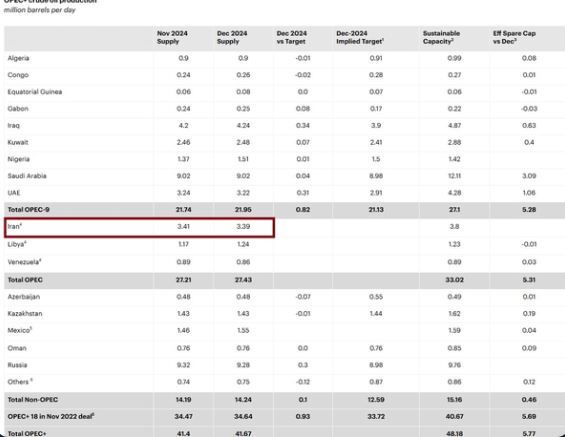
Task: Click Total OPEC+ Dec supply 41.67
Action: click(243, 433)
